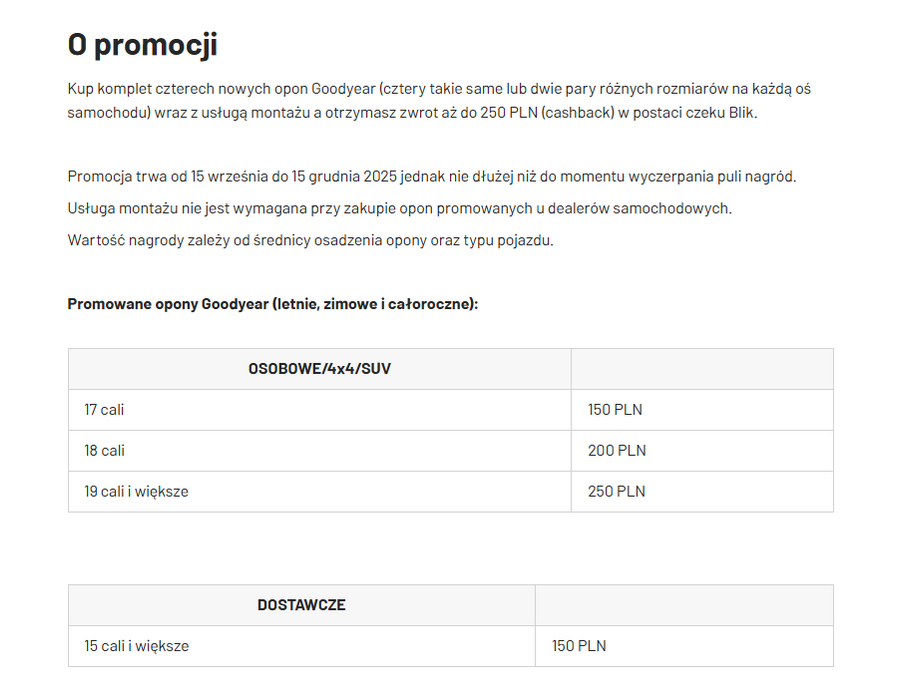This screenshot has height=700, width=900.
Task: Click the "O promocji" heading
Action: pyautogui.click(x=142, y=45)
